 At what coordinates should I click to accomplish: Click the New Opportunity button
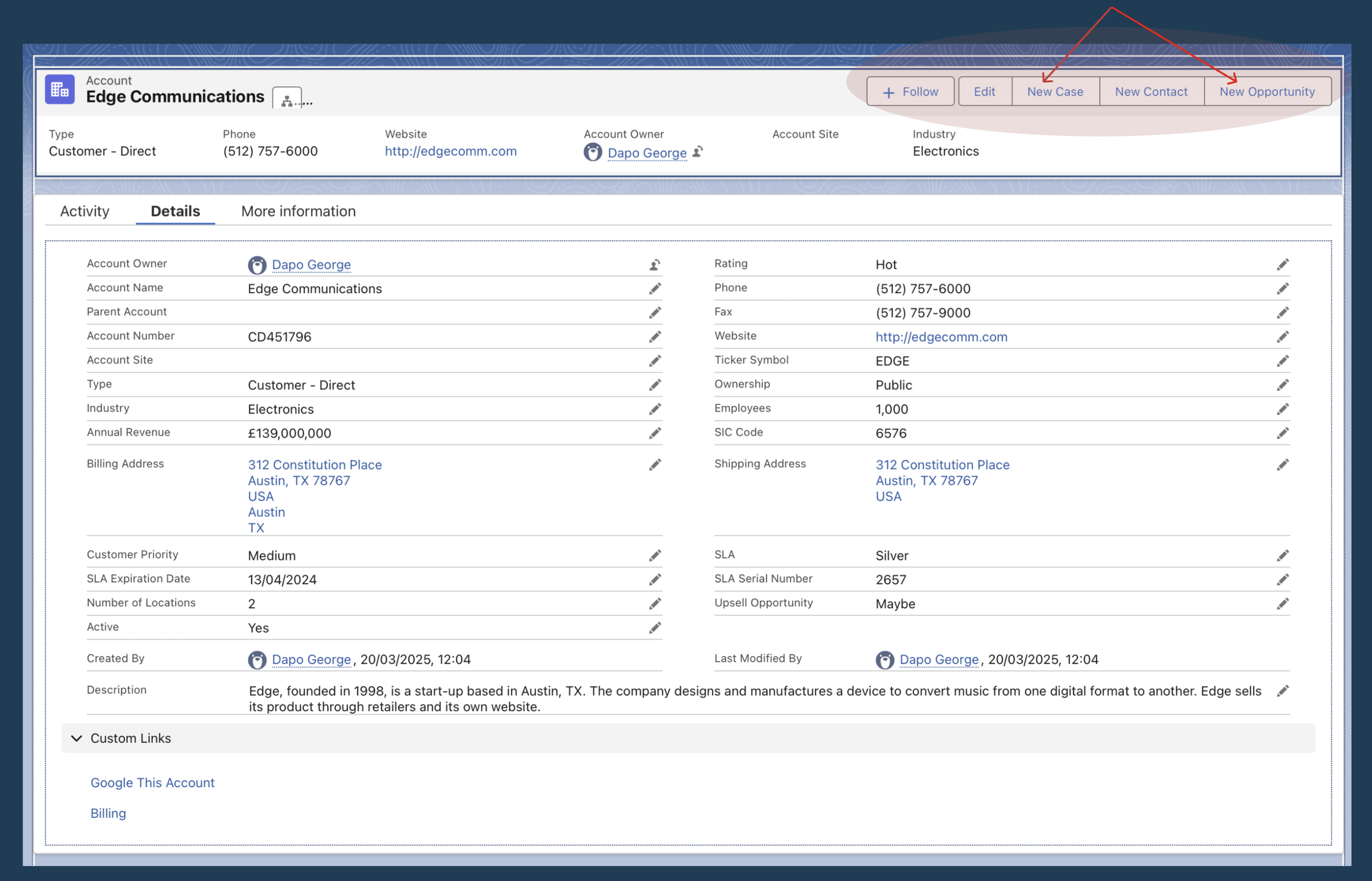1267,92
